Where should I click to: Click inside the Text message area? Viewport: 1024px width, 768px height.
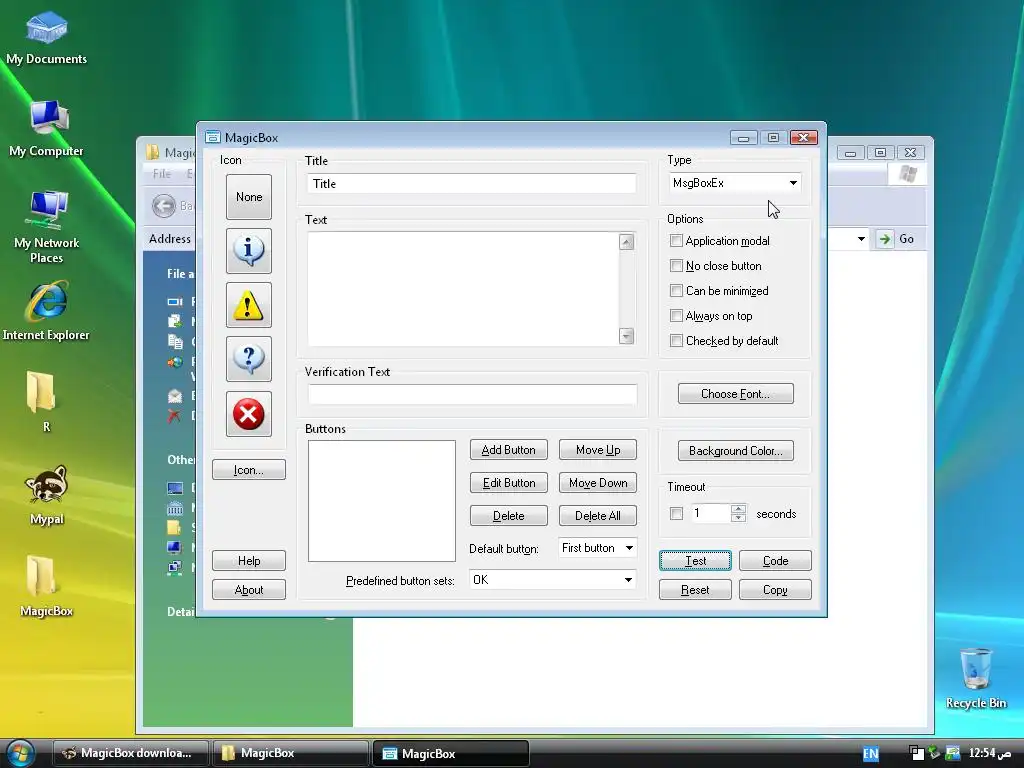(x=463, y=289)
